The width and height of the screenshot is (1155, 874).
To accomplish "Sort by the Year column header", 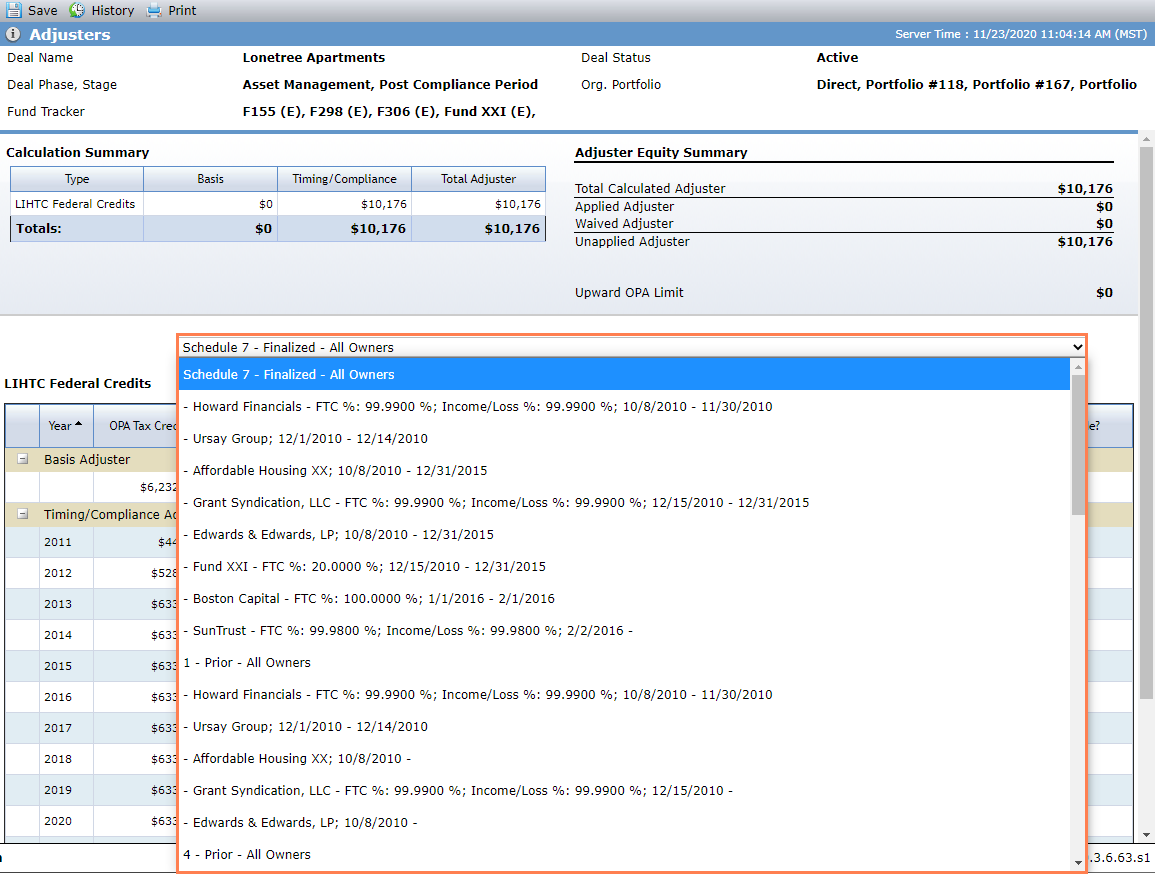I will [x=66, y=426].
